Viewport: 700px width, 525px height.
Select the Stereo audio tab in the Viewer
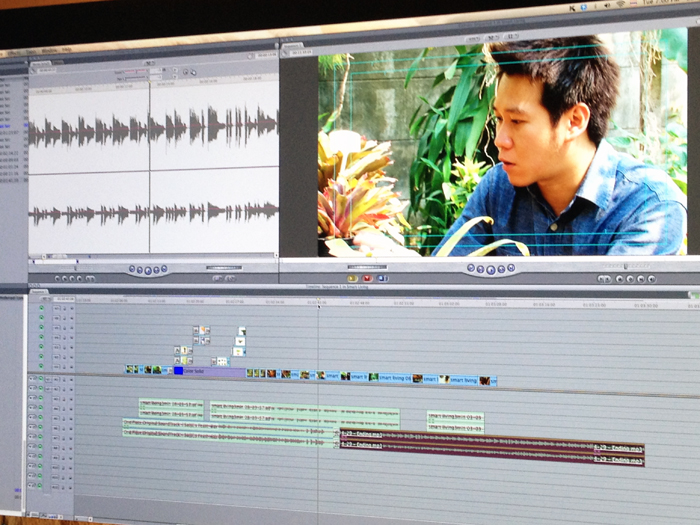click(x=41, y=64)
